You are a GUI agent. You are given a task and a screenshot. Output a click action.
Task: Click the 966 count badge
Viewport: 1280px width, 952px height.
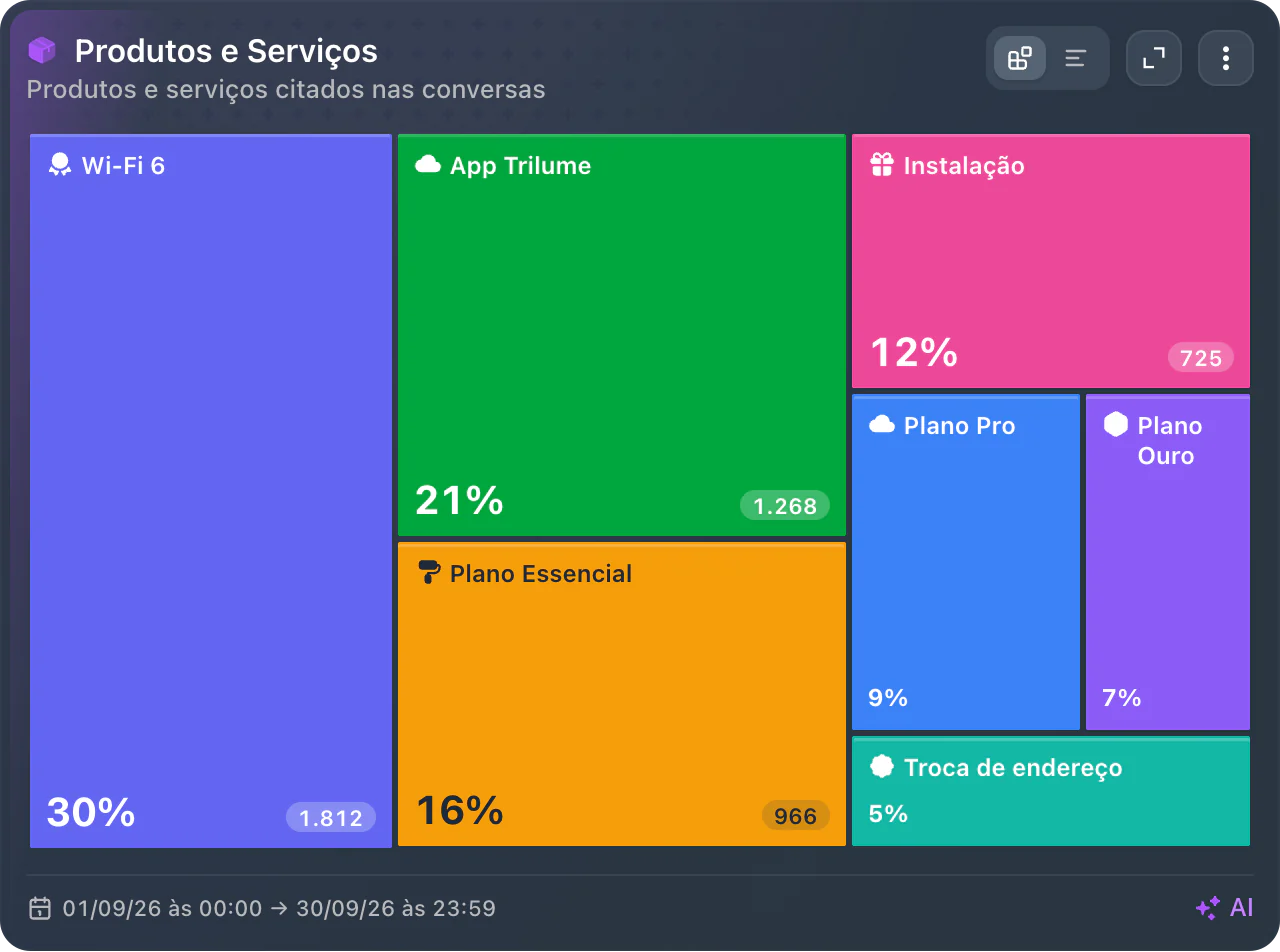(x=796, y=815)
